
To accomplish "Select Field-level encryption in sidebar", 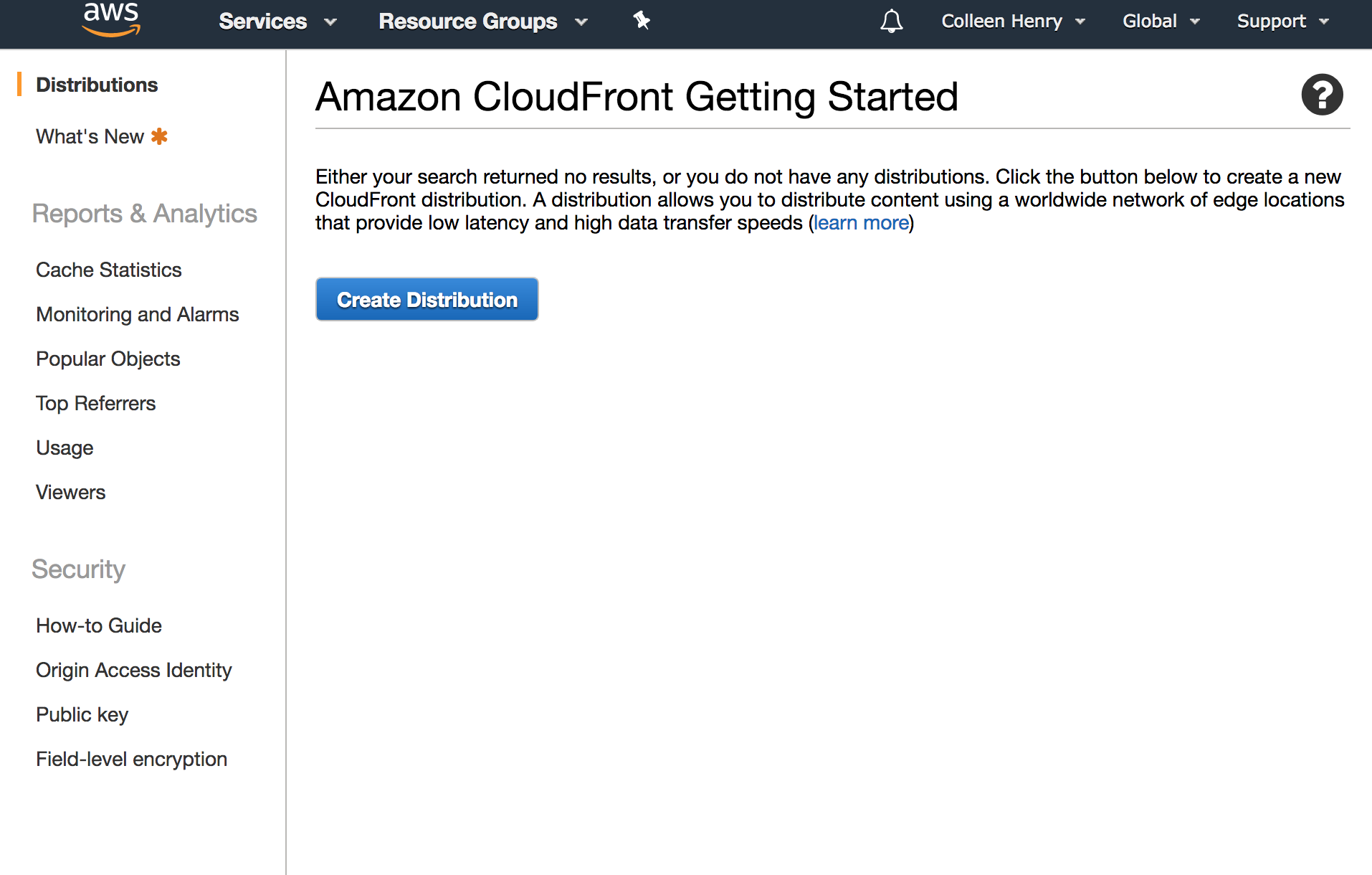I will click(132, 759).
